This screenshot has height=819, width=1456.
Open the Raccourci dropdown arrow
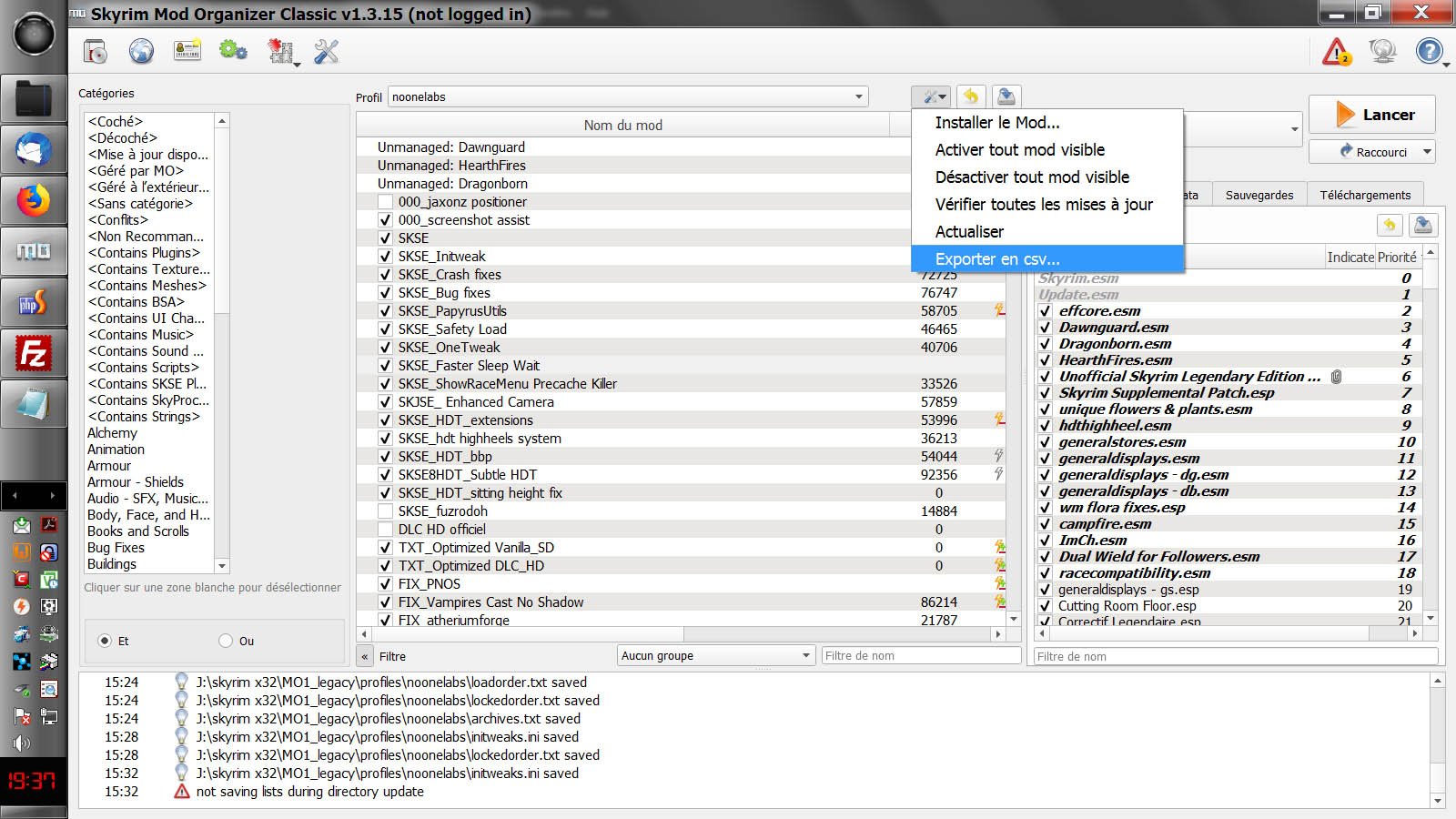click(1426, 152)
